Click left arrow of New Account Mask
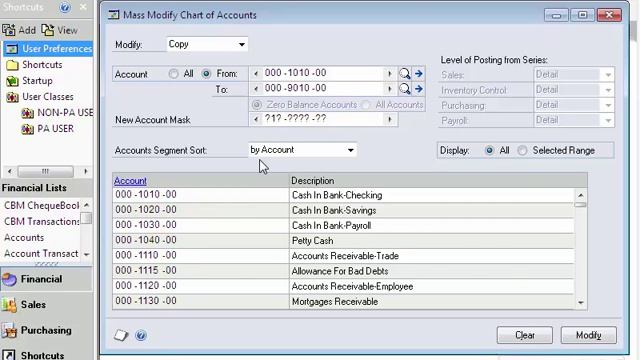The image size is (640, 360). tap(256, 120)
